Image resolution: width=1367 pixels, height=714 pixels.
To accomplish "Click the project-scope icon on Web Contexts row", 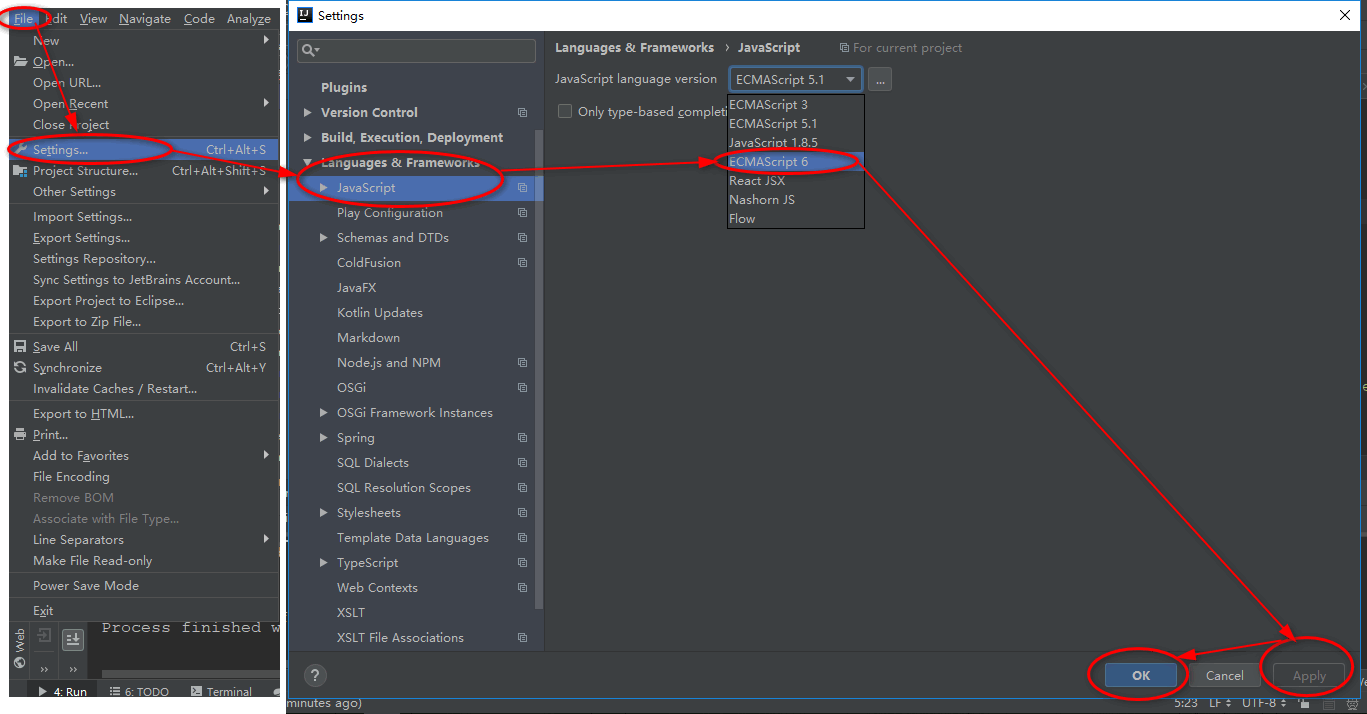I will tap(522, 588).
